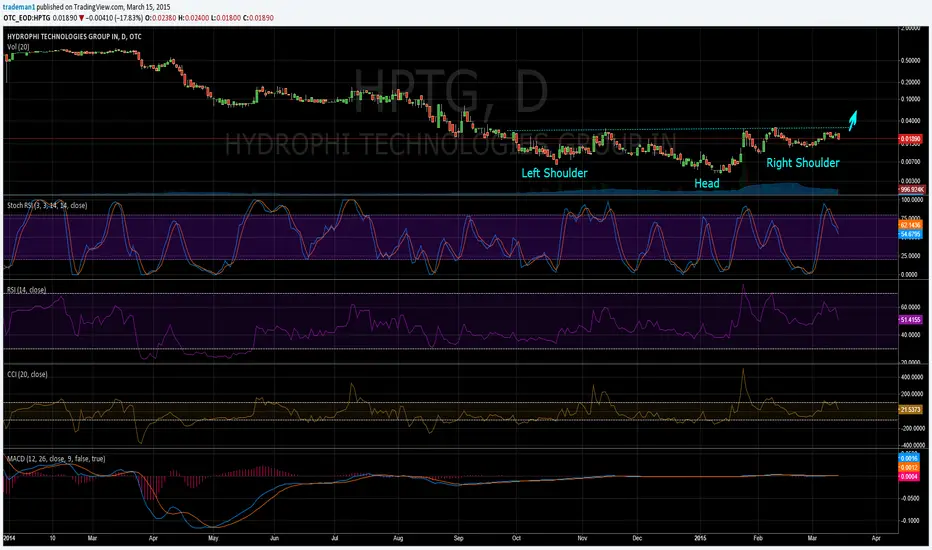The image size is (932, 550).
Task: Select the CCI (20, close) indicator label
Action: pyautogui.click(x=27, y=374)
